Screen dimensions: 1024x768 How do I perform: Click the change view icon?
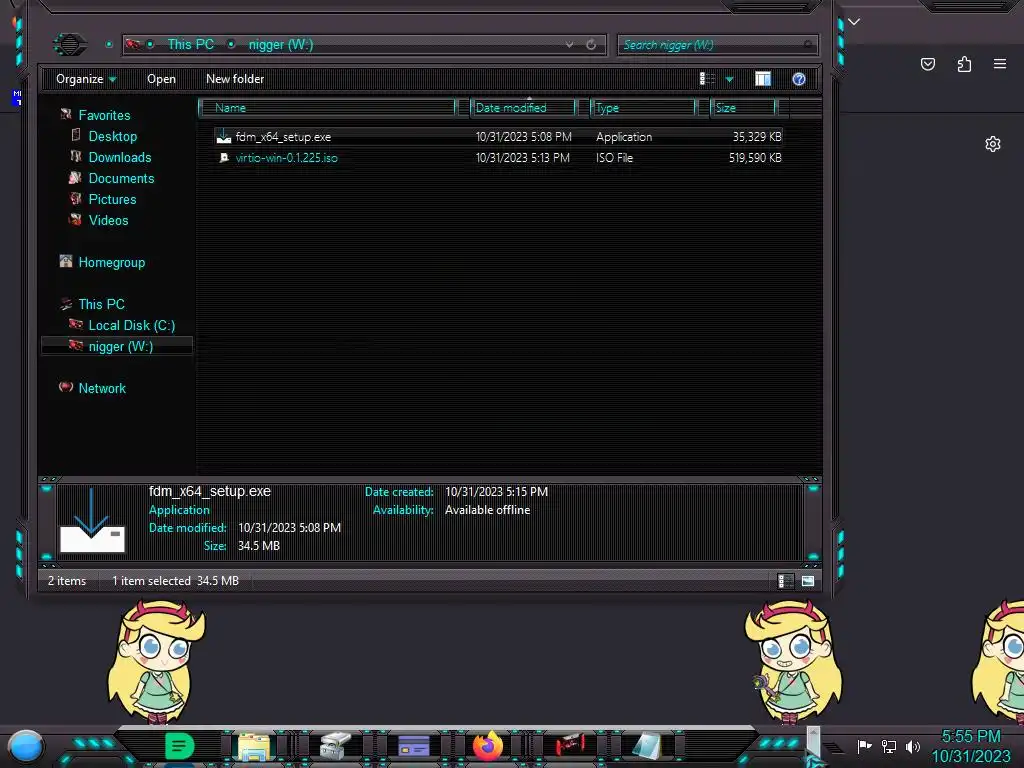coord(707,79)
